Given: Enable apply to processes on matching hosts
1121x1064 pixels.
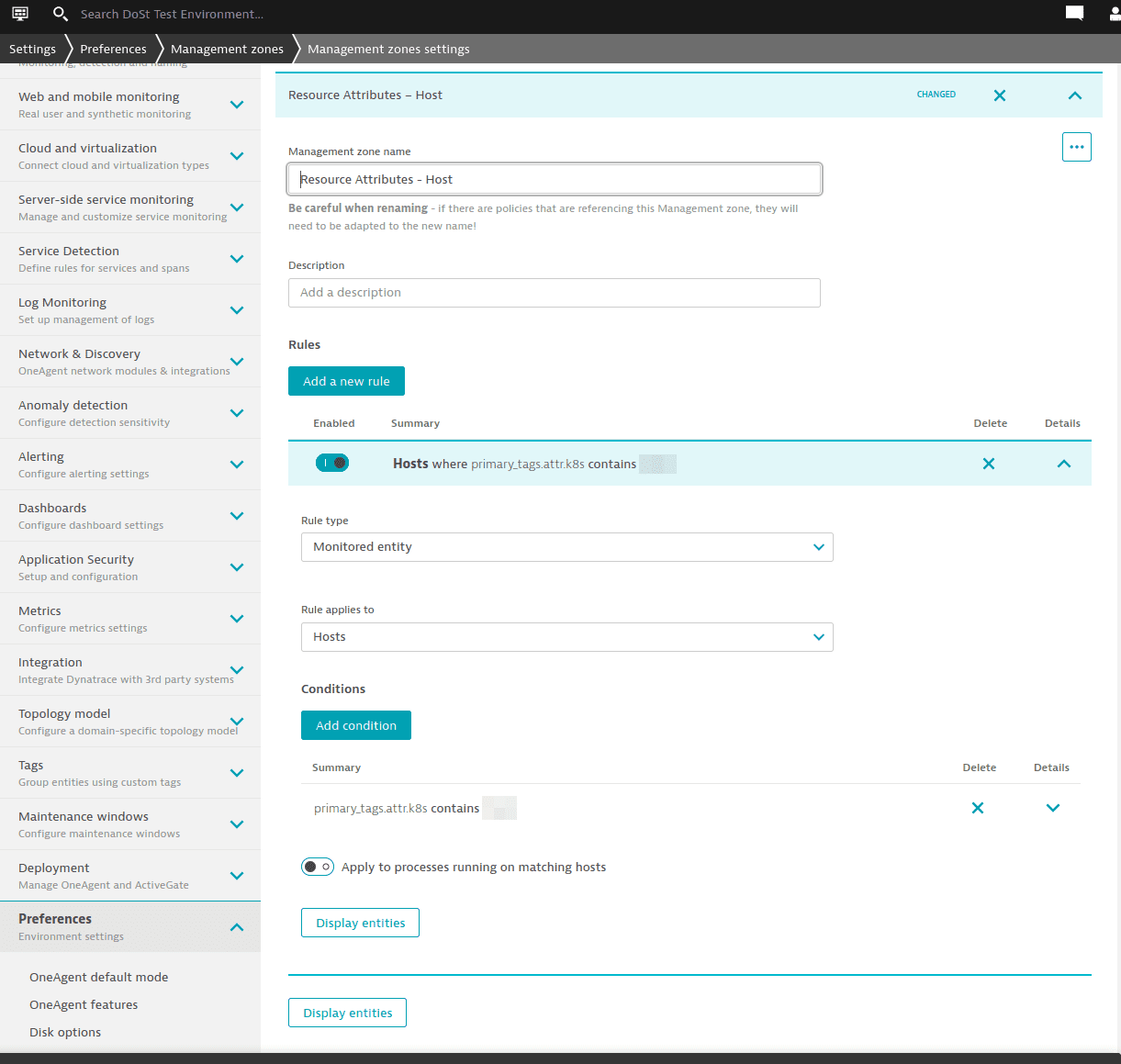Looking at the screenshot, I should (x=318, y=867).
